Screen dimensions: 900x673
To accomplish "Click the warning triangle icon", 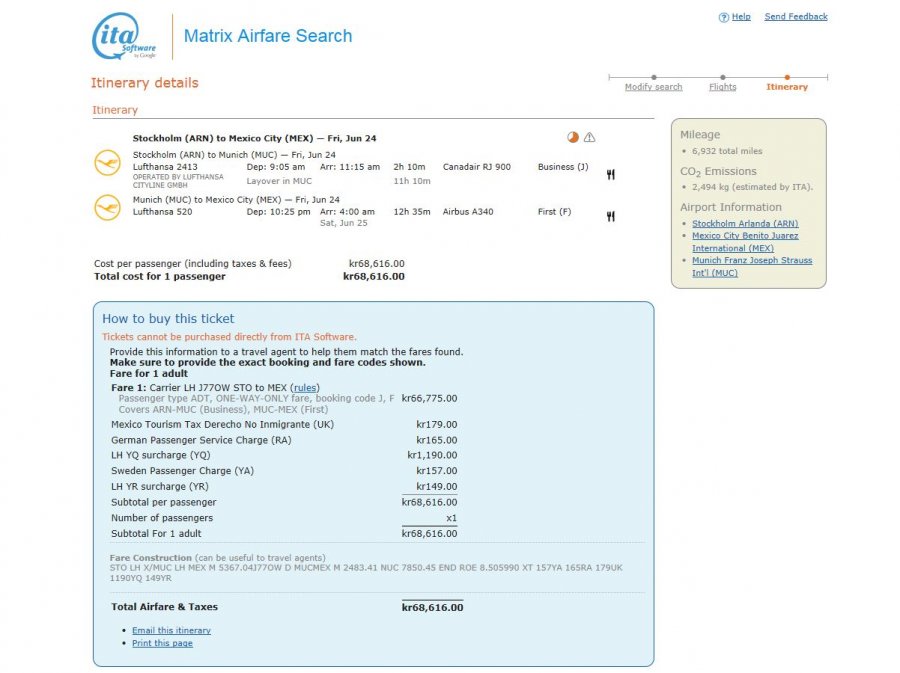I will tap(589, 138).
